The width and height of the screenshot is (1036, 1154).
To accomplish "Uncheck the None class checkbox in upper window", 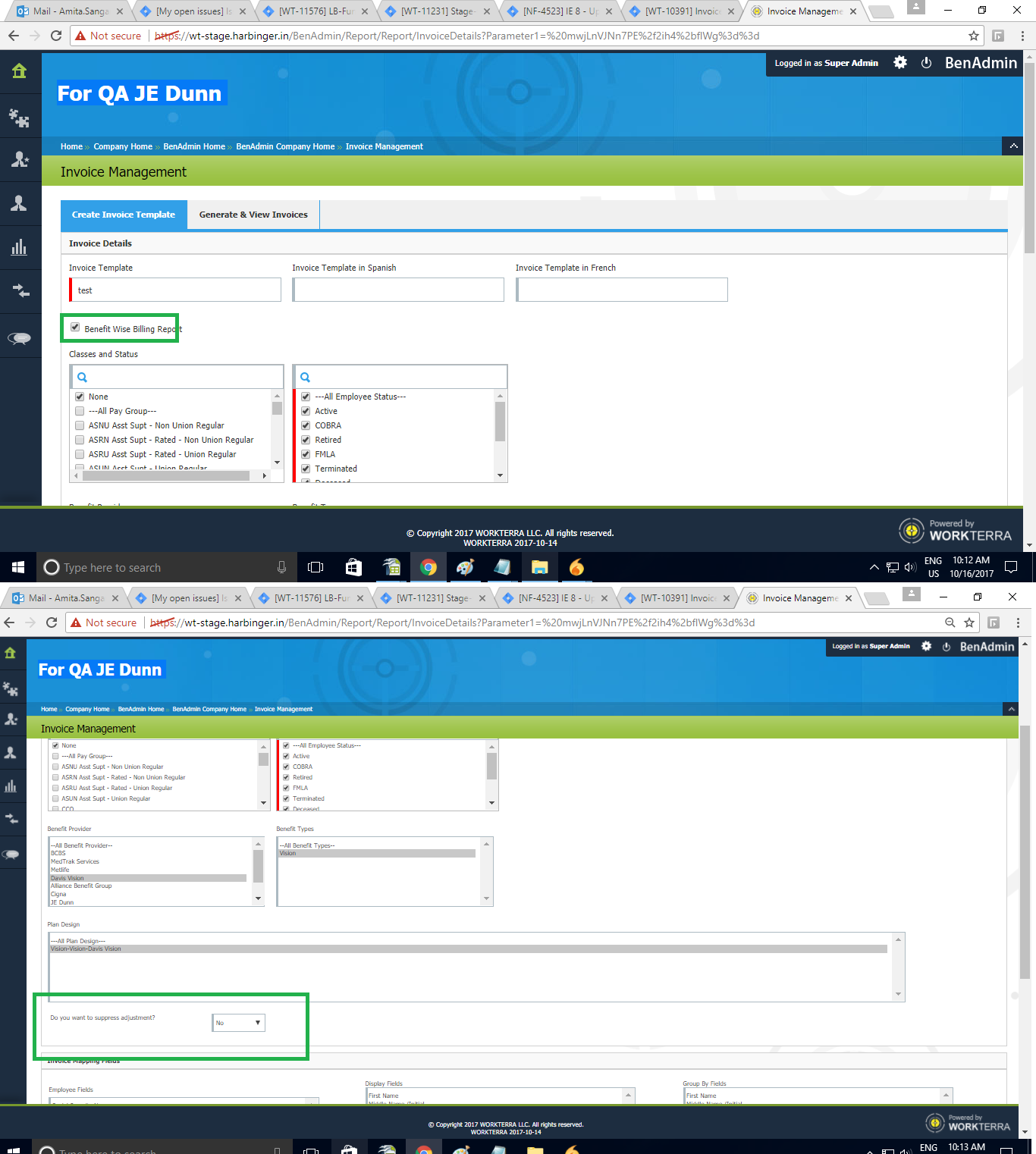I will click(x=80, y=397).
